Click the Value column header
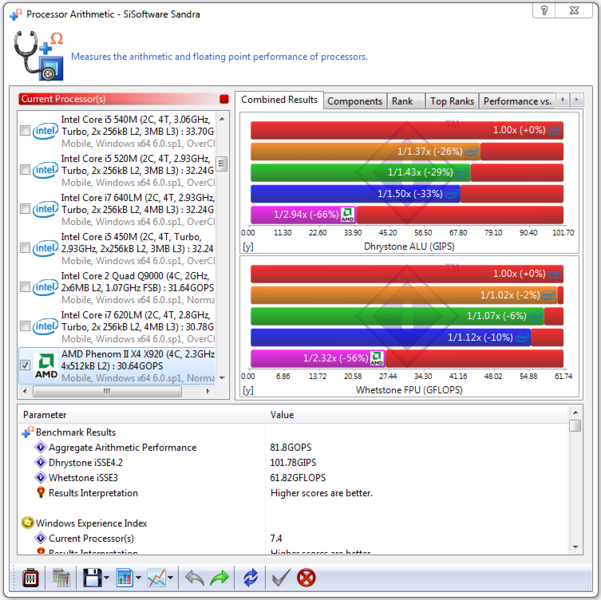This screenshot has height=600, width=601. 417,415
